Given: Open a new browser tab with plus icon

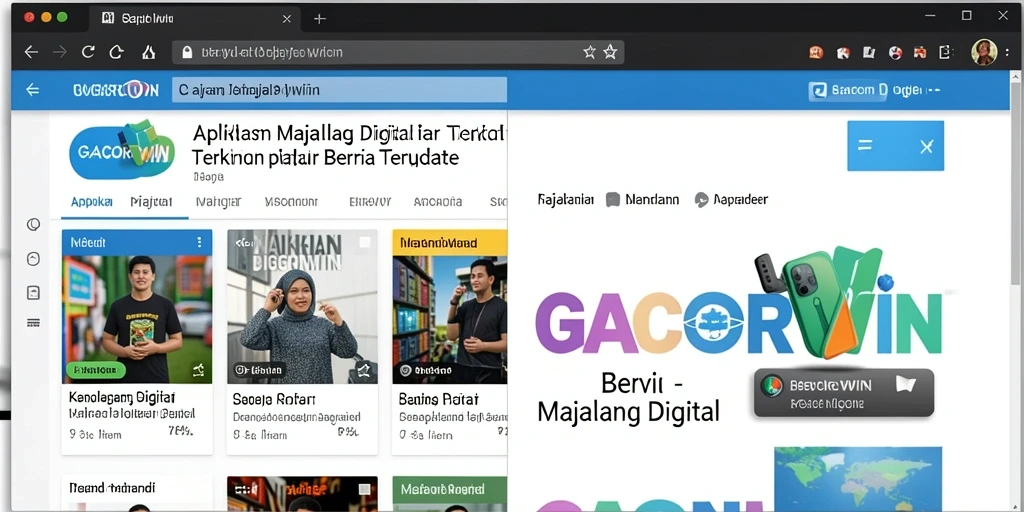Looking at the screenshot, I should [319, 19].
